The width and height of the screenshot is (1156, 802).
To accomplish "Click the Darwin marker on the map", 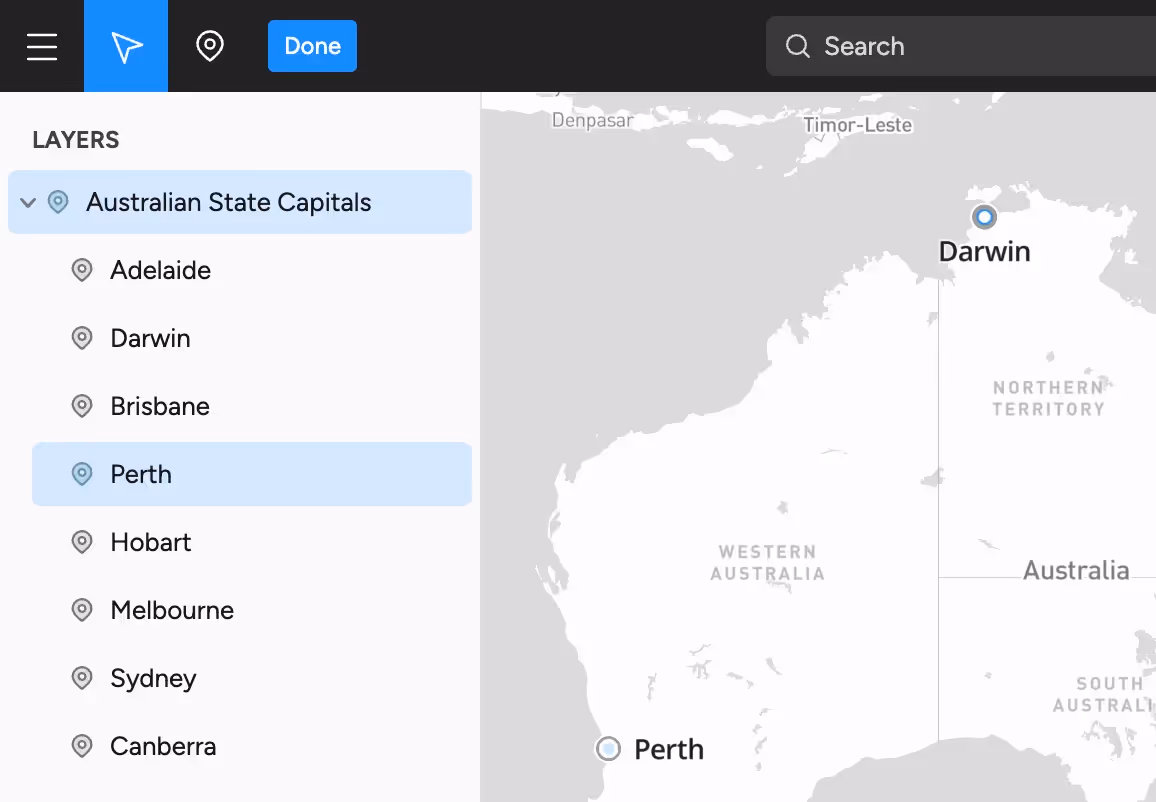I will (983, 216).
